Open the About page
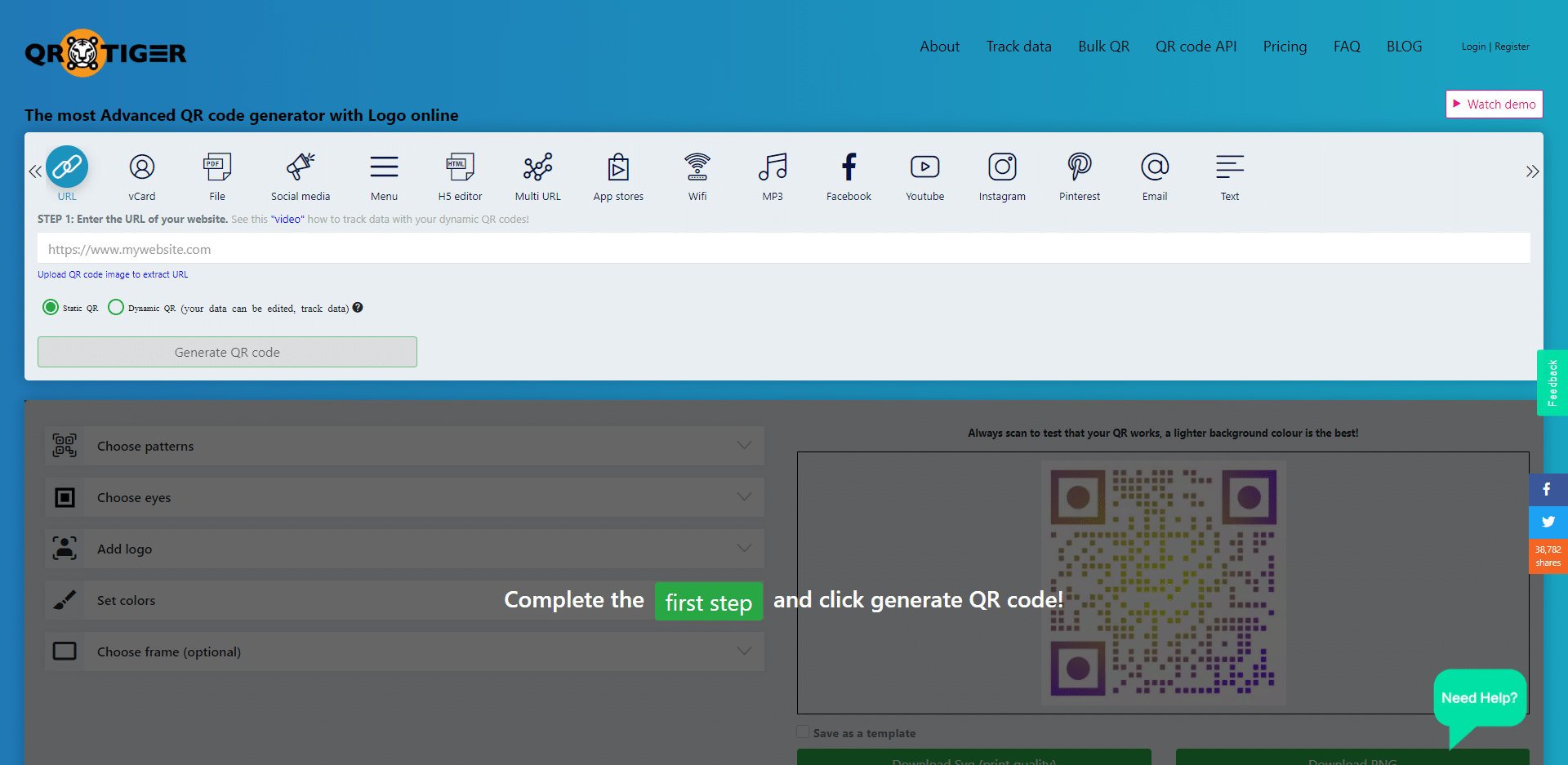1568x765 pixels. point(940,47)
